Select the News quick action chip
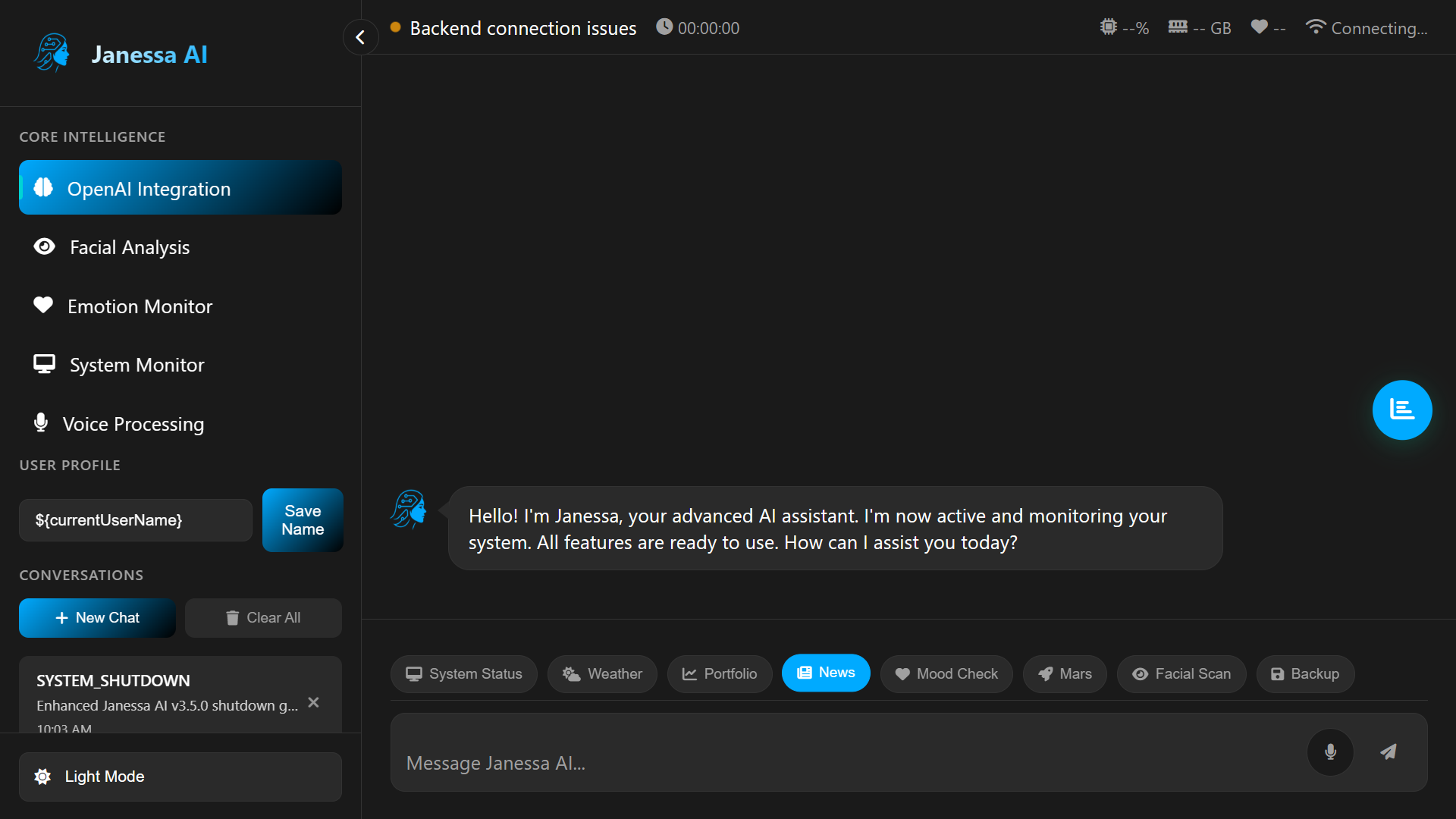This screenshot has width=1456, height=819. click(x=826, y=673)
